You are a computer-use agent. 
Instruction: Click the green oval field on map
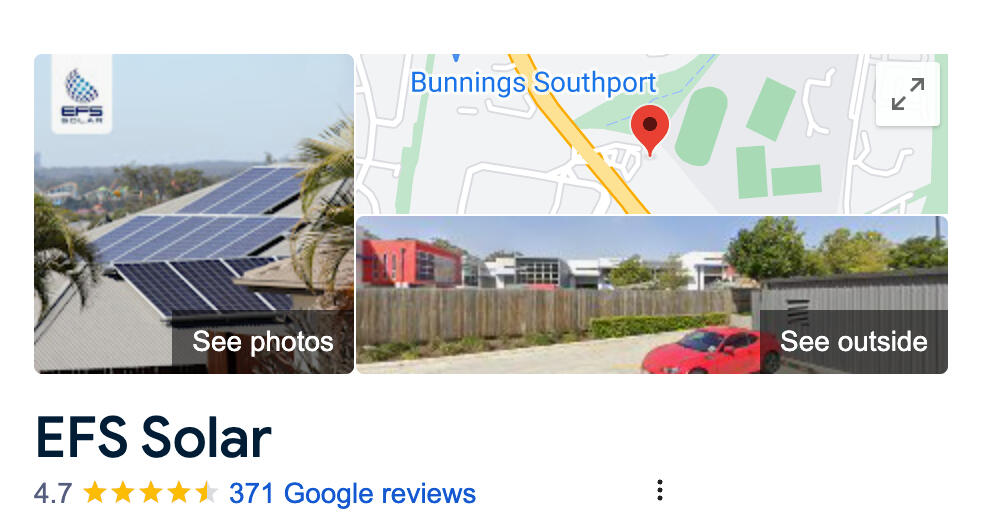tap(701, 126)
